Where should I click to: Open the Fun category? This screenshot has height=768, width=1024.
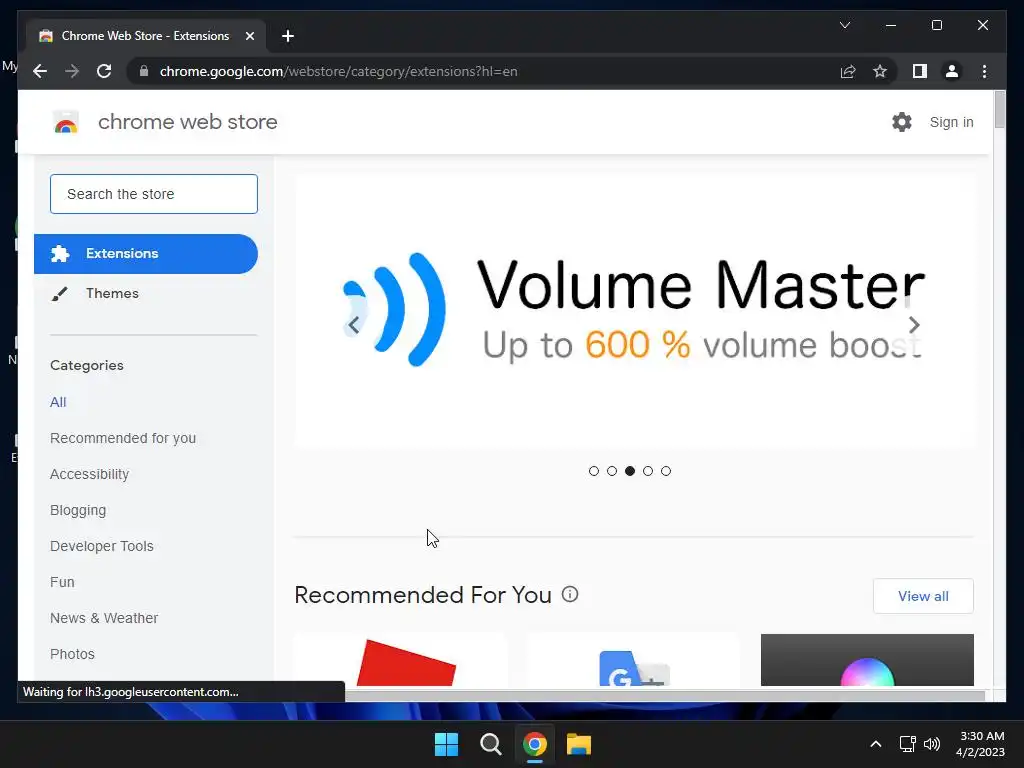(62, 582)
